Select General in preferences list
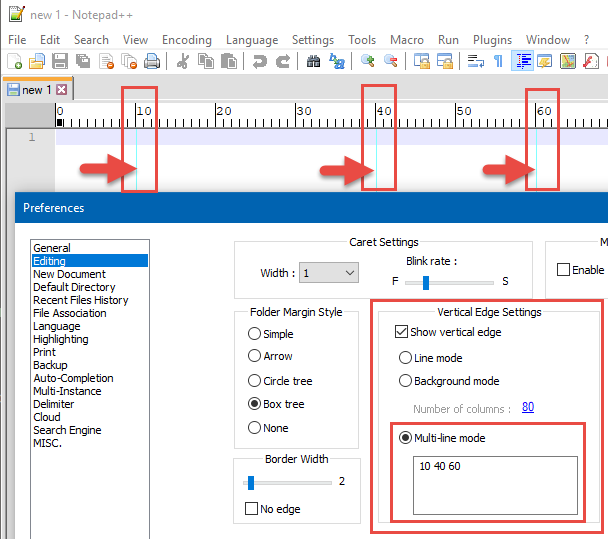608x539 pixels. click(x=90, y=248)
